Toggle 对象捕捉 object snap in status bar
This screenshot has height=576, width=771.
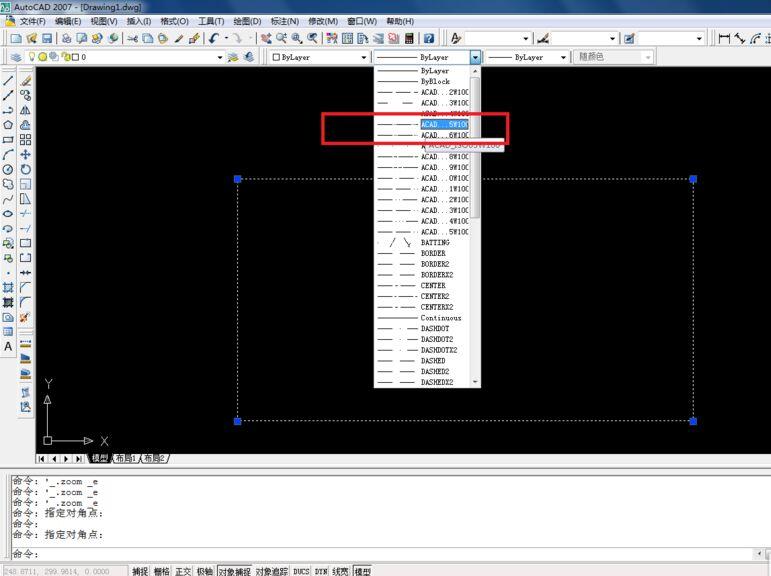(x=235, y=571)
